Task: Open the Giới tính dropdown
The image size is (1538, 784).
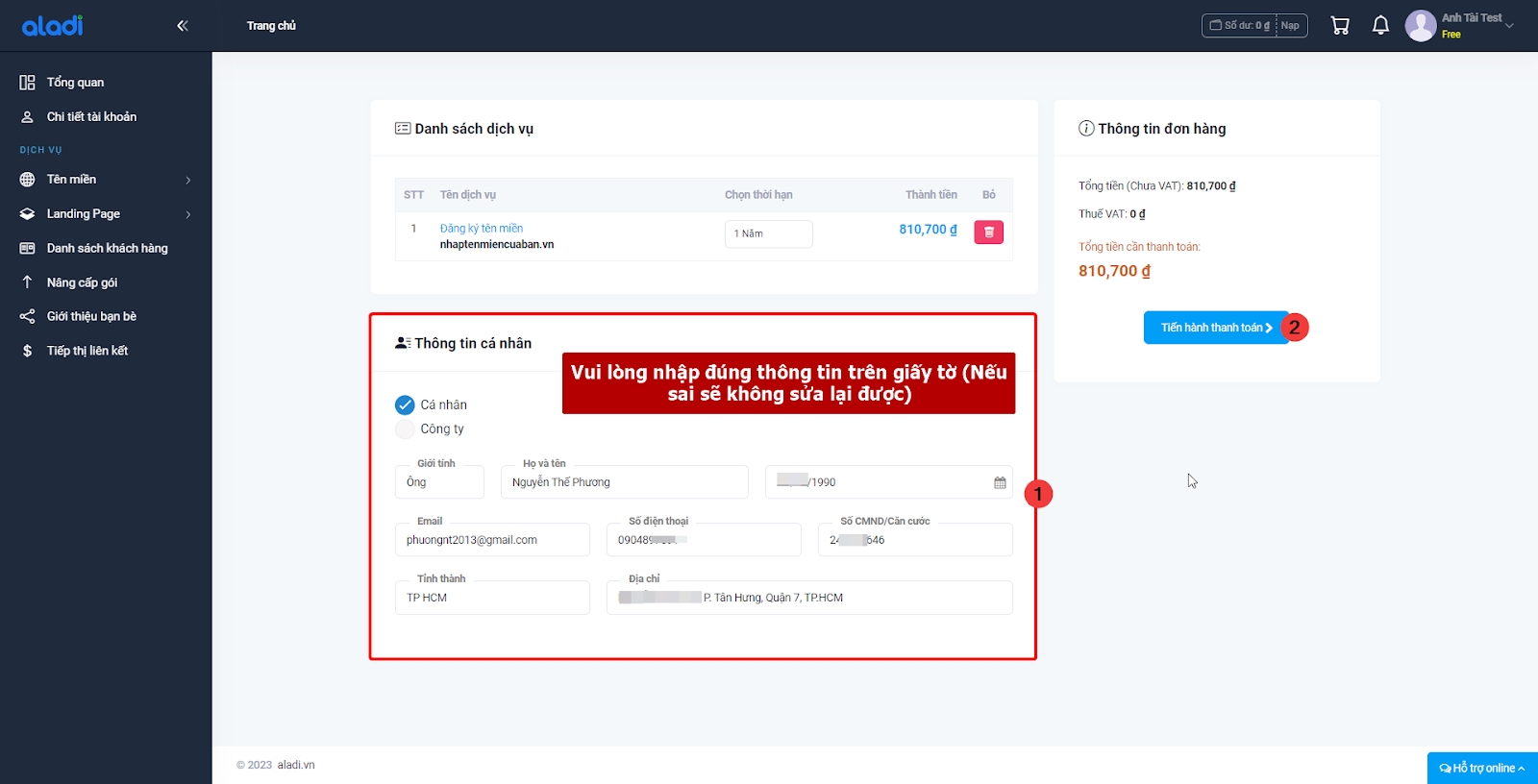Action: point(439,482)
